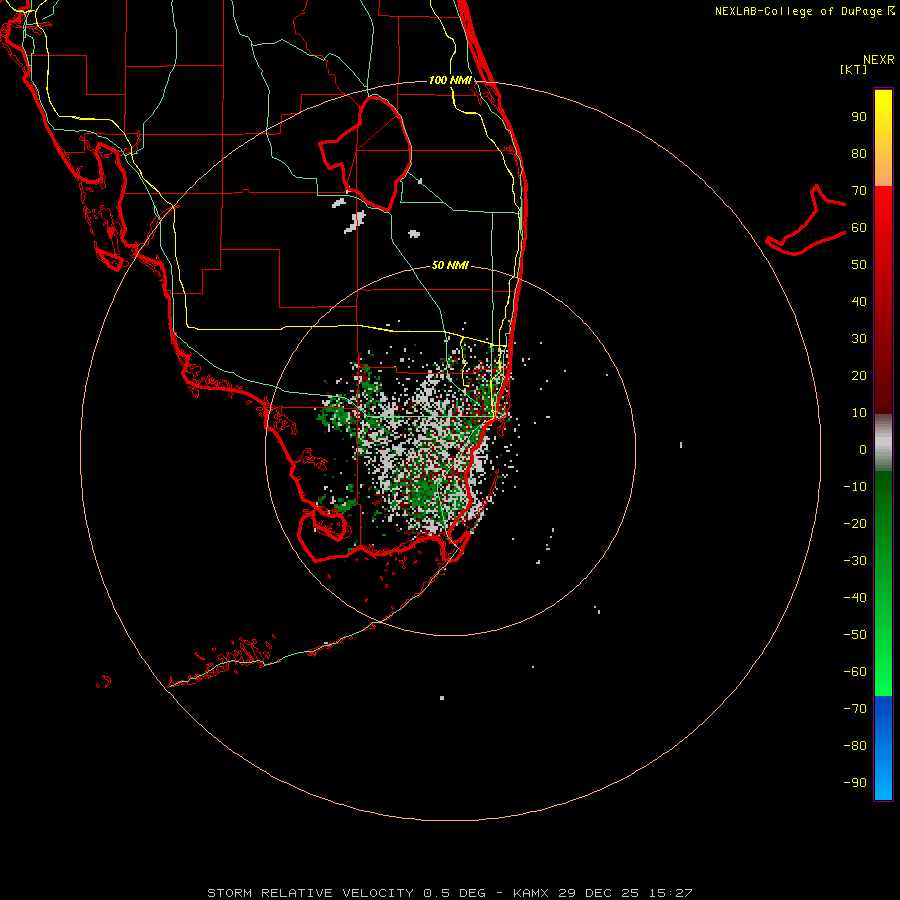
Task: Click the 30 value on the velocity scale
Action: point(859,339)
